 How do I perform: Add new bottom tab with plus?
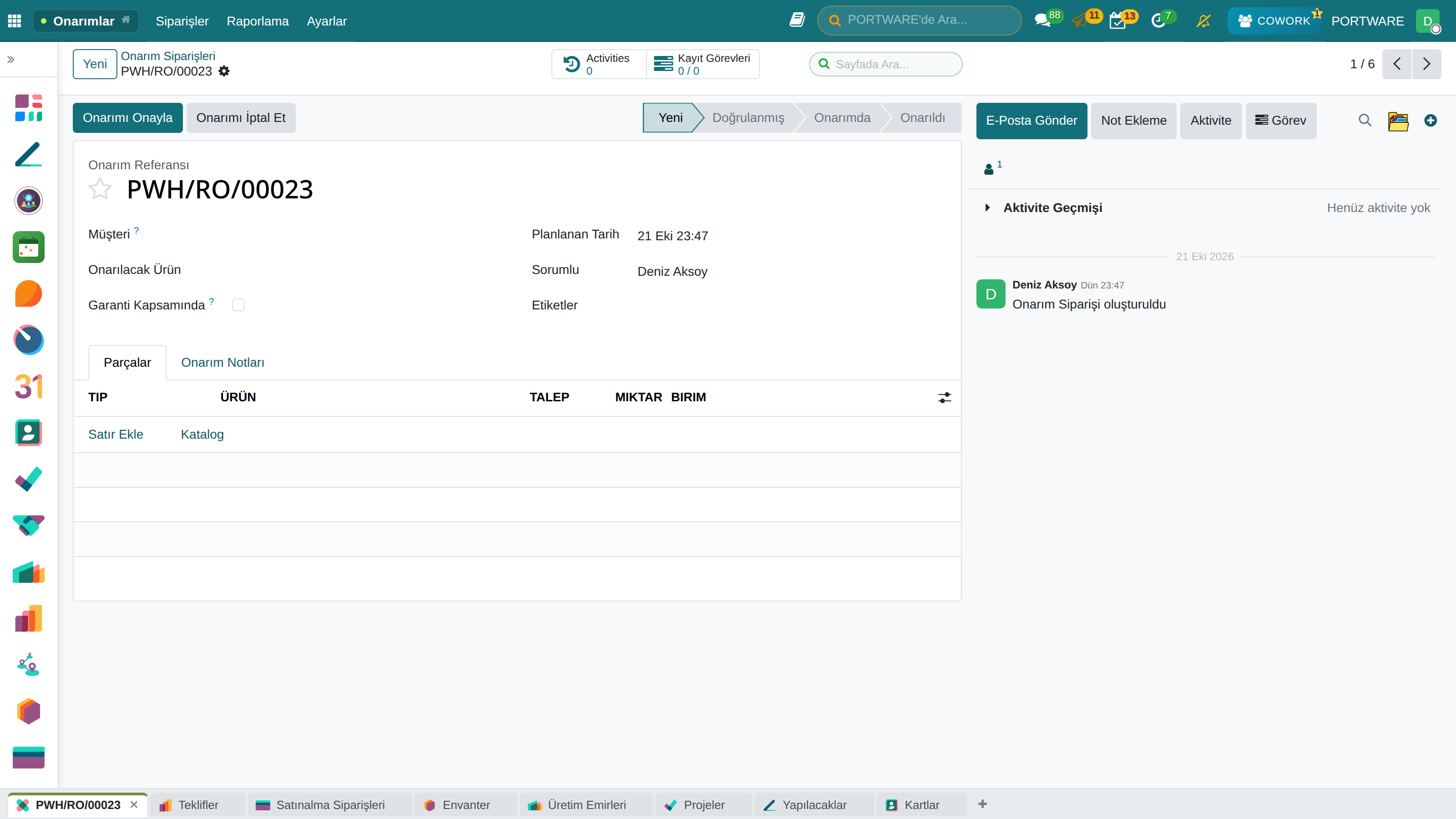(x=982, y=804)
